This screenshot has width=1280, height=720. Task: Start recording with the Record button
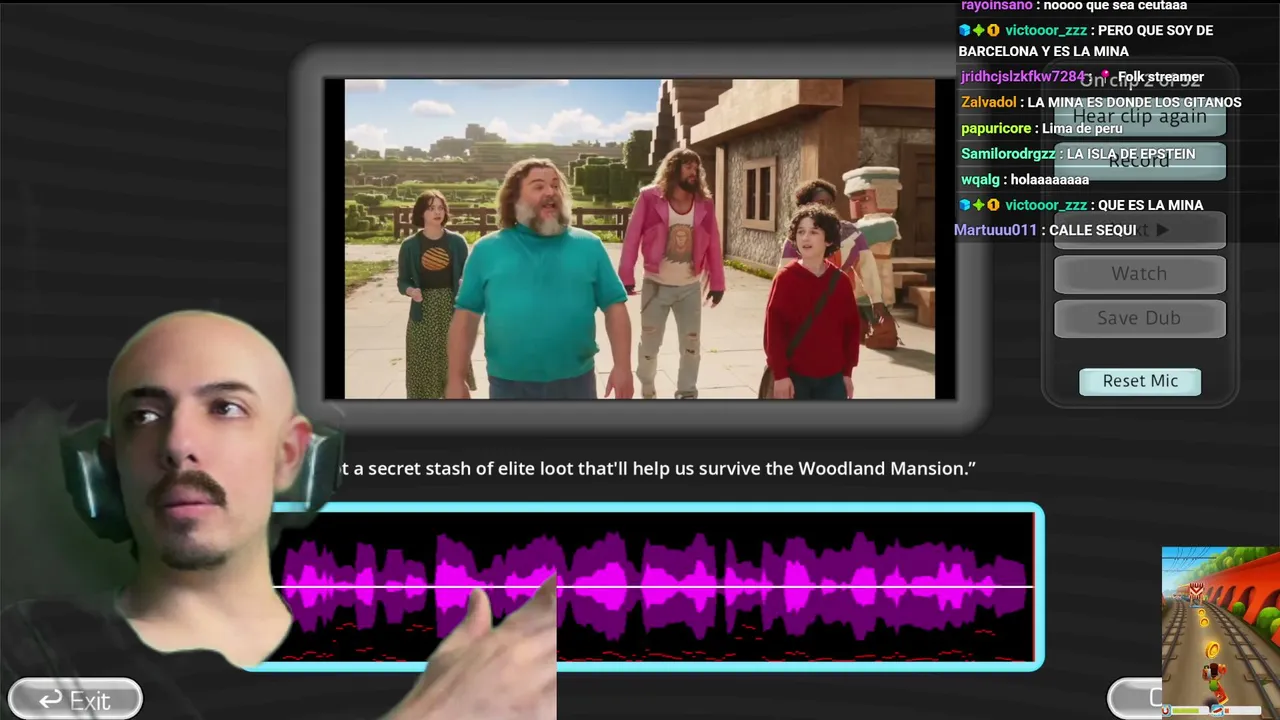[1139, 161]
